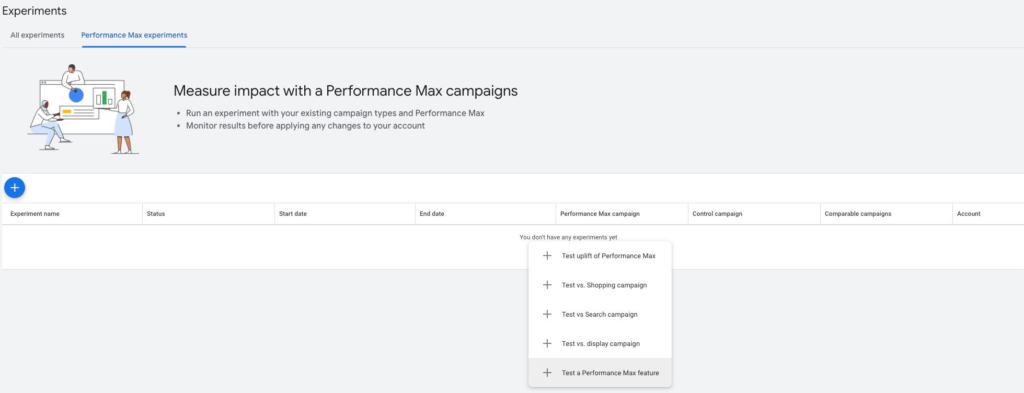The image size is (1024, 393).
Task: Choose Test a Performance Max feature
Action: point(600,373)
